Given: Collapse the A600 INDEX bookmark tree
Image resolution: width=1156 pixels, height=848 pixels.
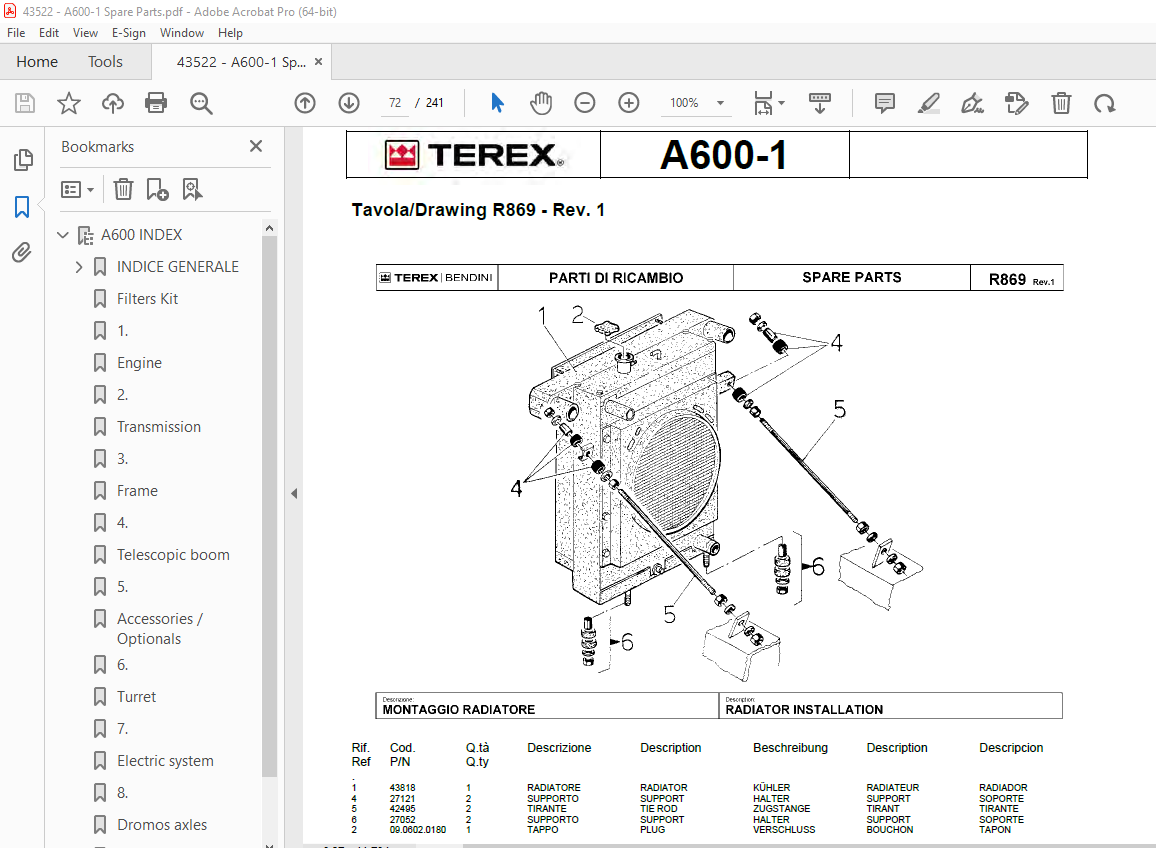Looking at the screenshot, I should [63, 235].
